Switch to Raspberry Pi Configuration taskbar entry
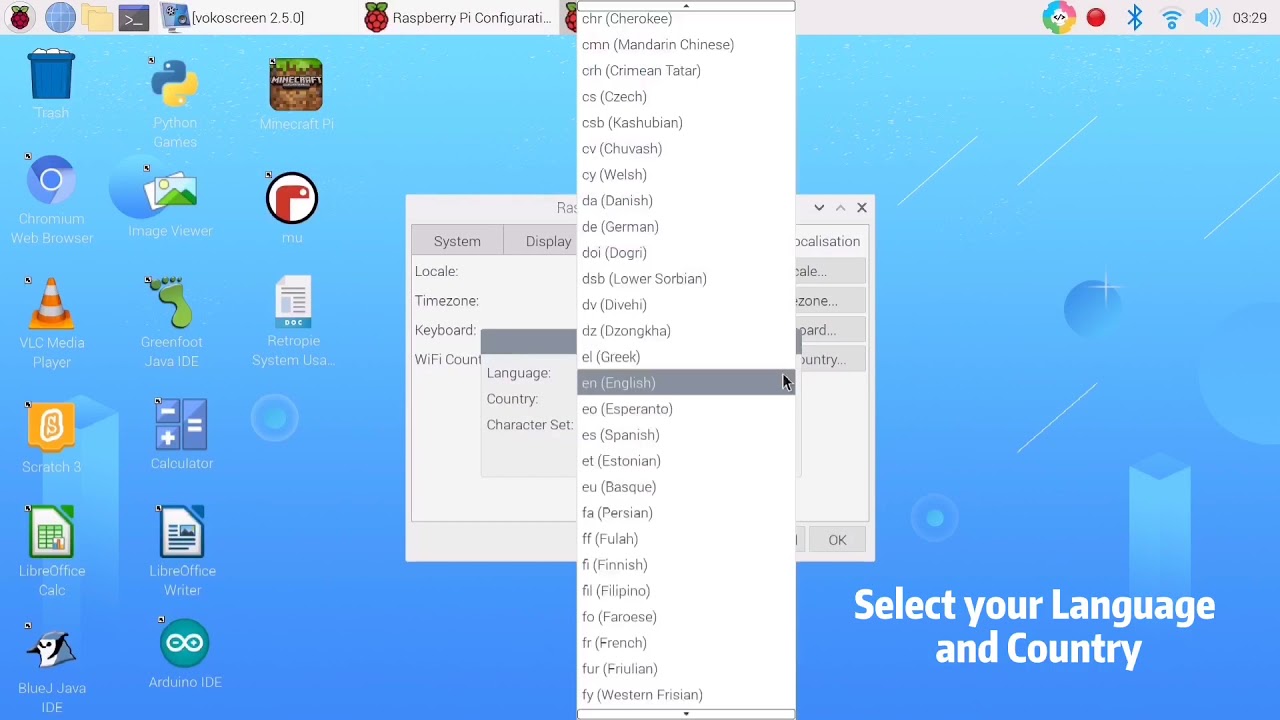This screenshot has height=720, width=1280. pos(460,17)
